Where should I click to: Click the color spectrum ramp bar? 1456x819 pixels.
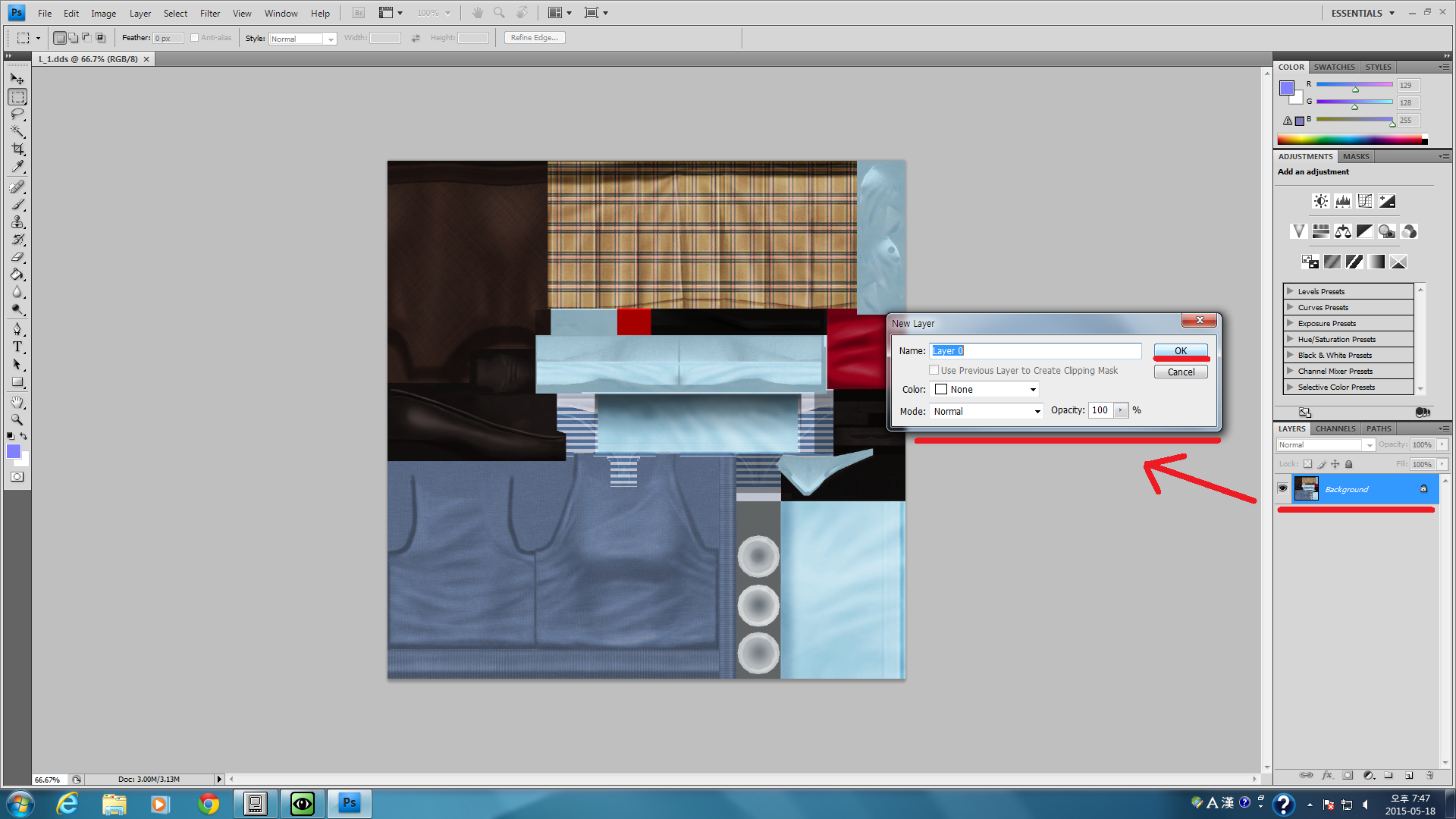pyautogui.click(x=1352, y=140)
